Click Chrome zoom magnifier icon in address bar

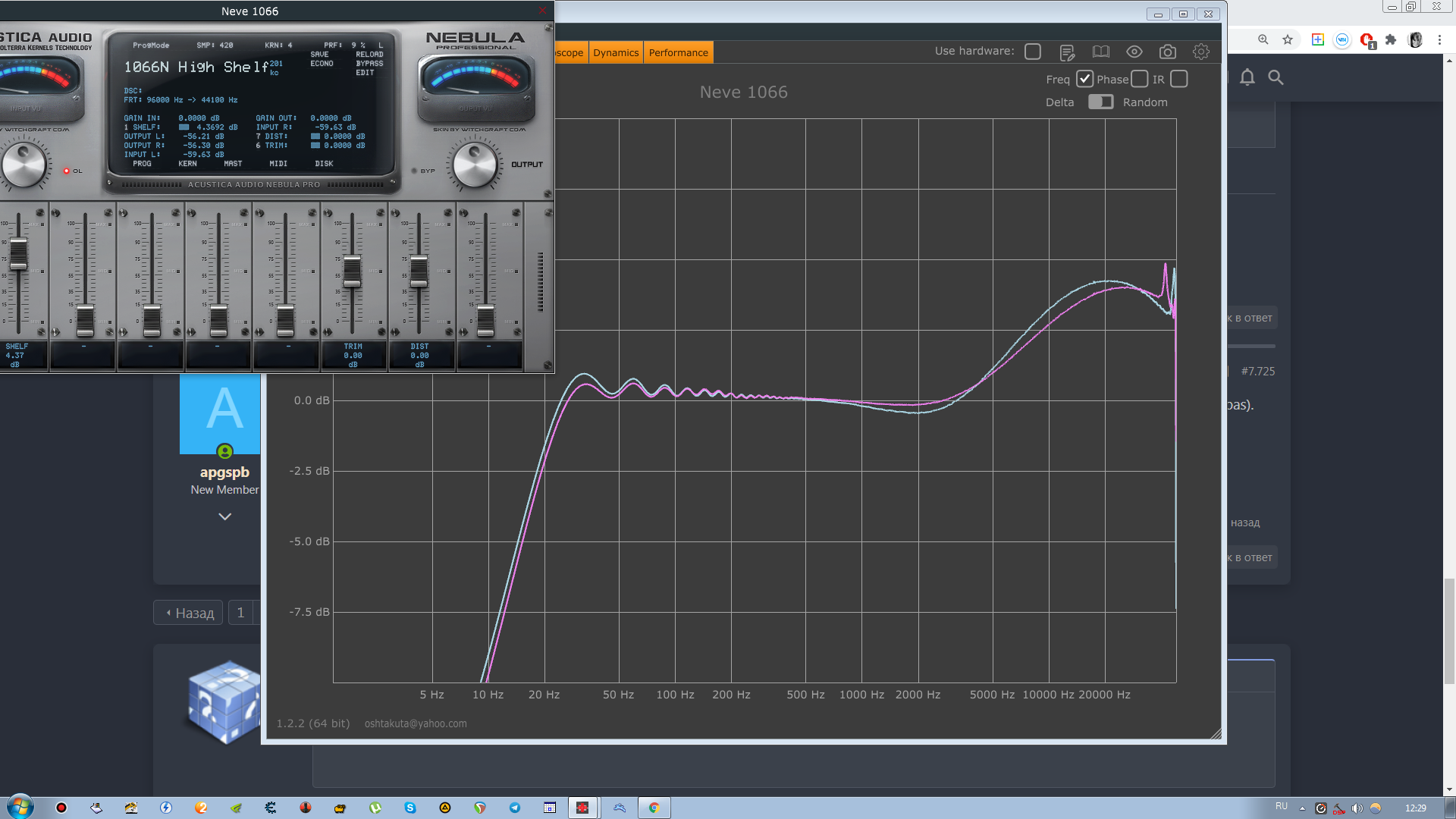1263,39
